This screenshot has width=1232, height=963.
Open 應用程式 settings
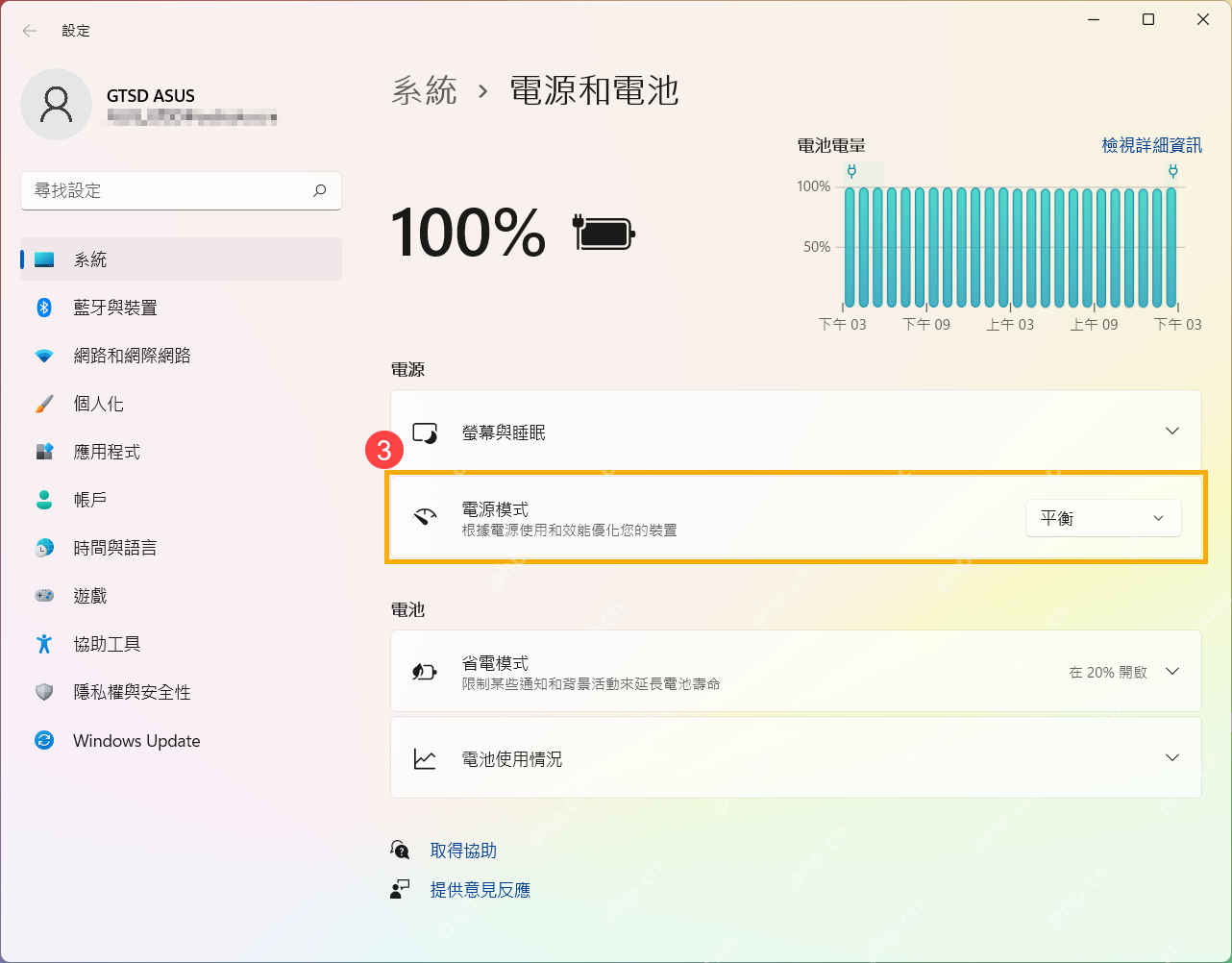tap(181, 452)
